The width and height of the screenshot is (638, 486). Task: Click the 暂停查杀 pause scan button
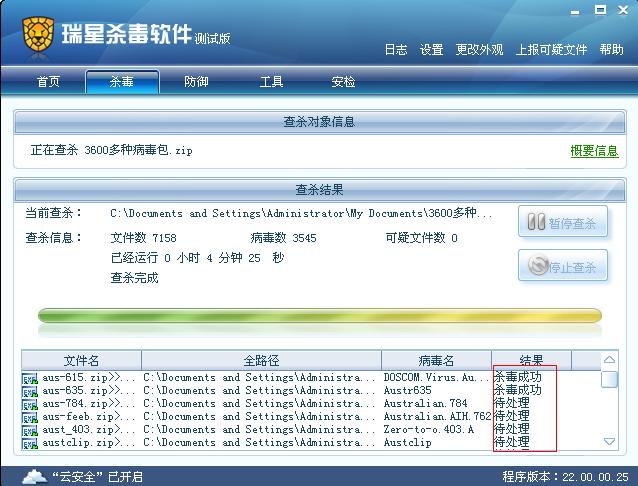[563, 222]
